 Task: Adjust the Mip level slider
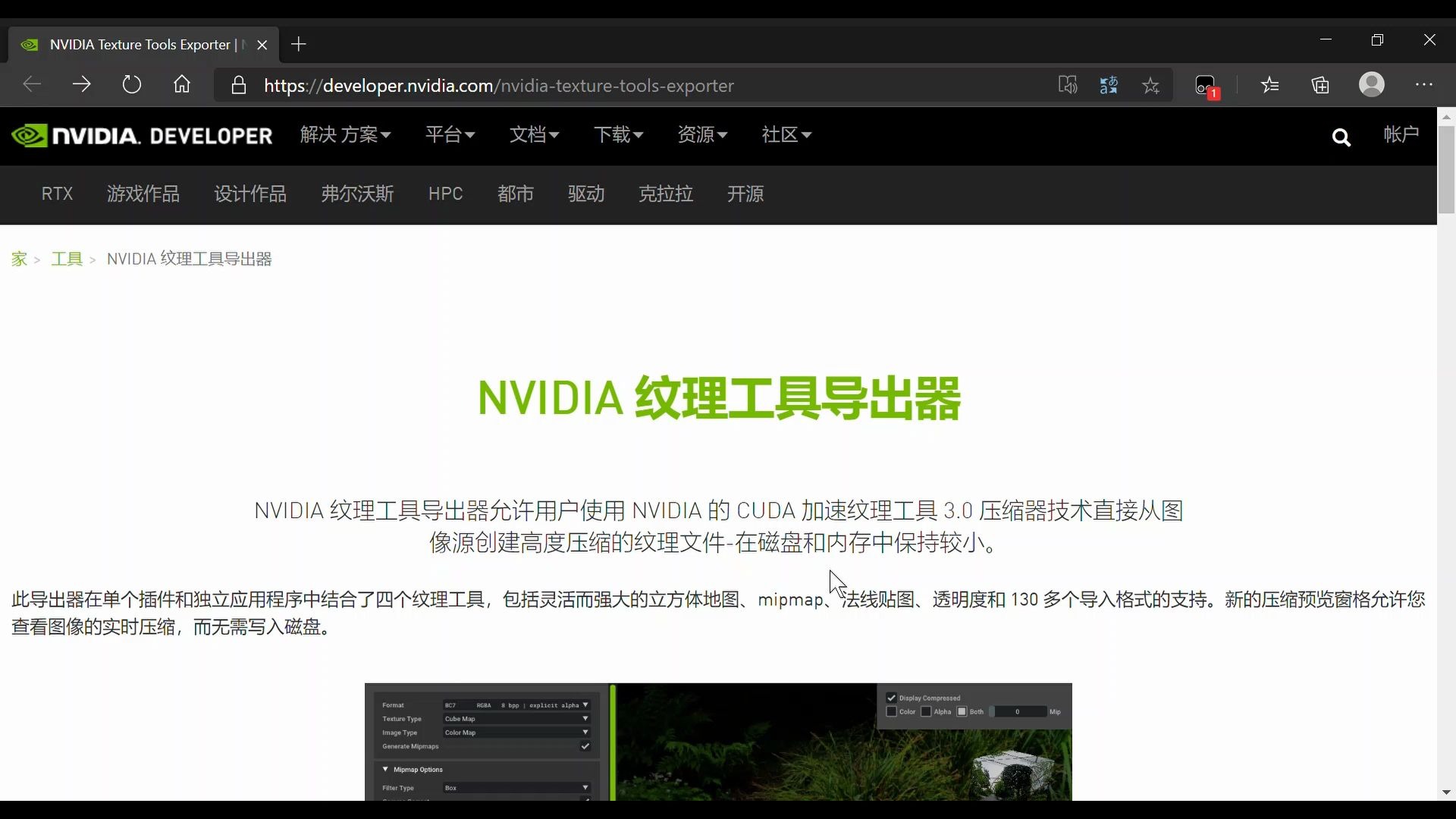click(x=1018, y=711)
